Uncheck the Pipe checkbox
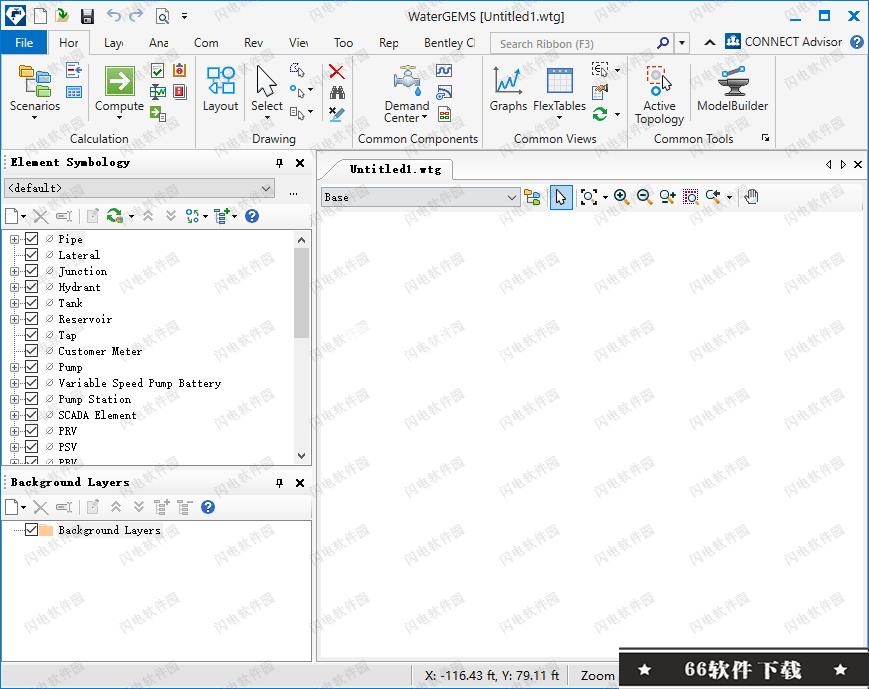The image size is (869, 689). point(32,239)
